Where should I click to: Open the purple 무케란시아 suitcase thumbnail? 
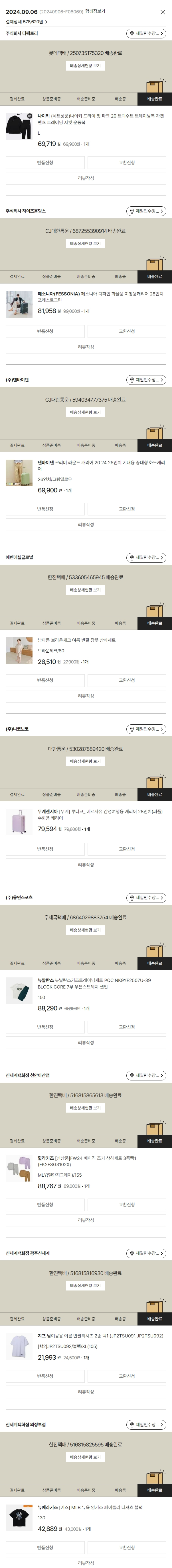pyautogui.click(x=19, y=821)
